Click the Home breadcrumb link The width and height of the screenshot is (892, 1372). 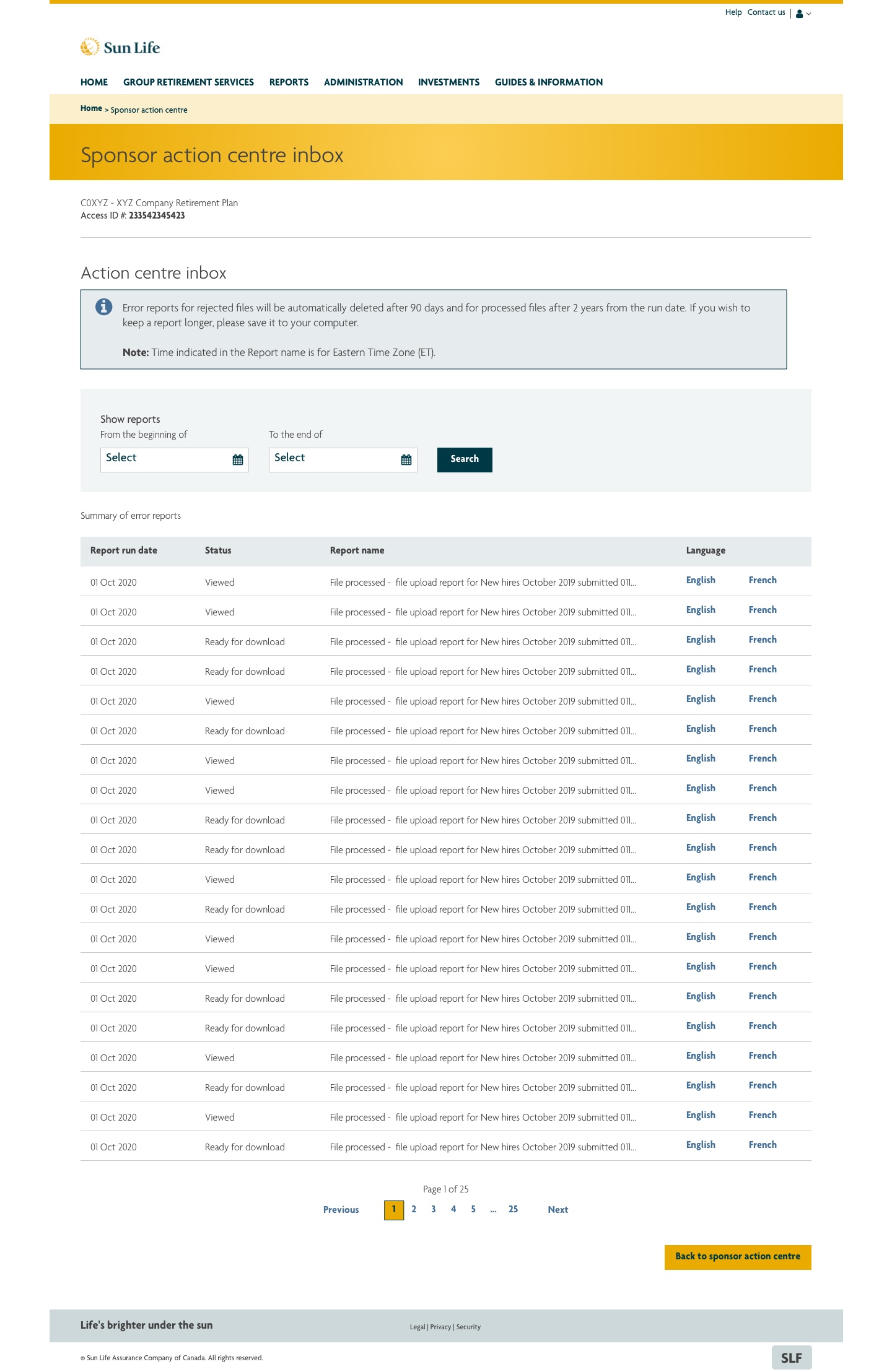91,108
